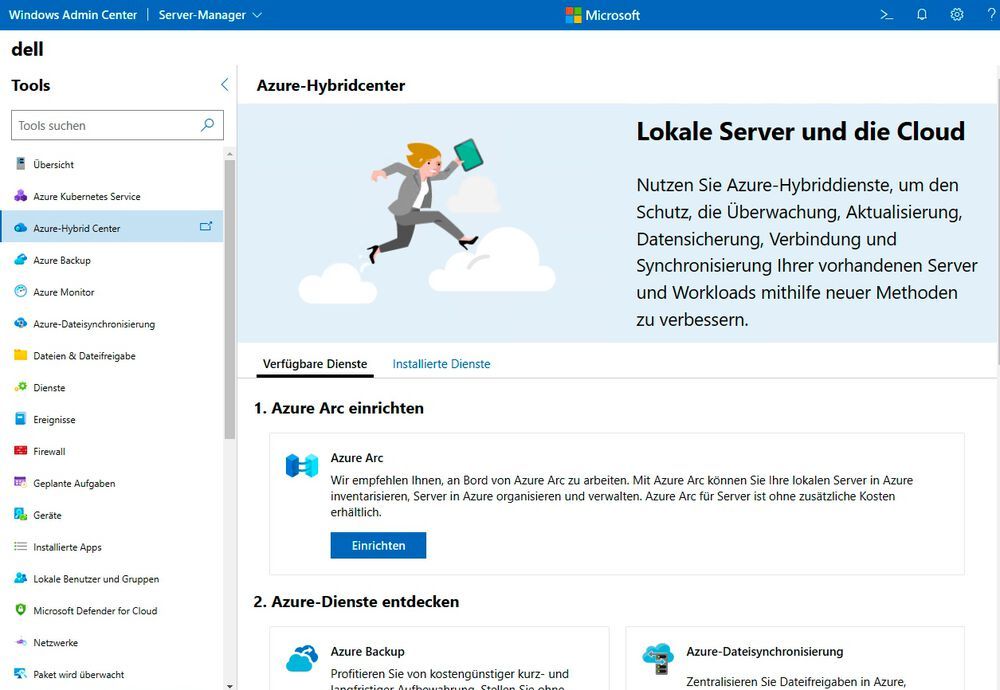Pop out Azure-Hybrid Center in new window
1000x690 pixels.
tap(207, 227)
